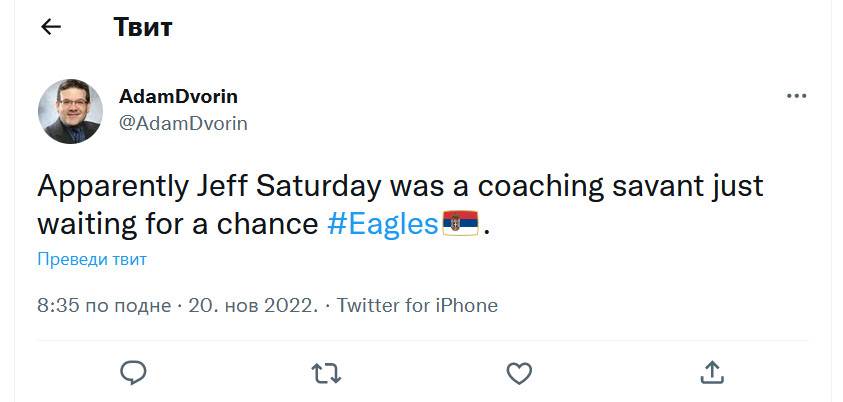The height and width of the screenshot is (402, 843).
Task: Click the word "Apparently" in tweet
Action: click(x=107, y=187)
